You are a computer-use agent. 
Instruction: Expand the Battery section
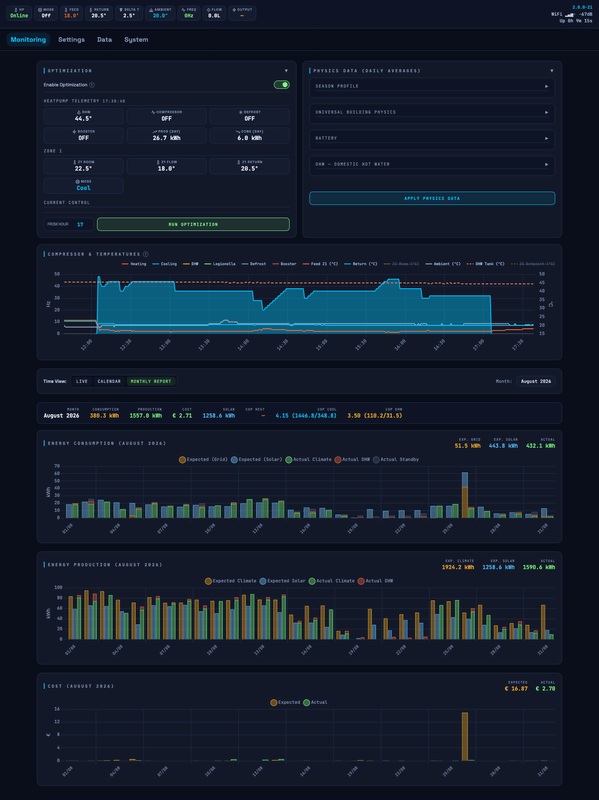point(432,138)
